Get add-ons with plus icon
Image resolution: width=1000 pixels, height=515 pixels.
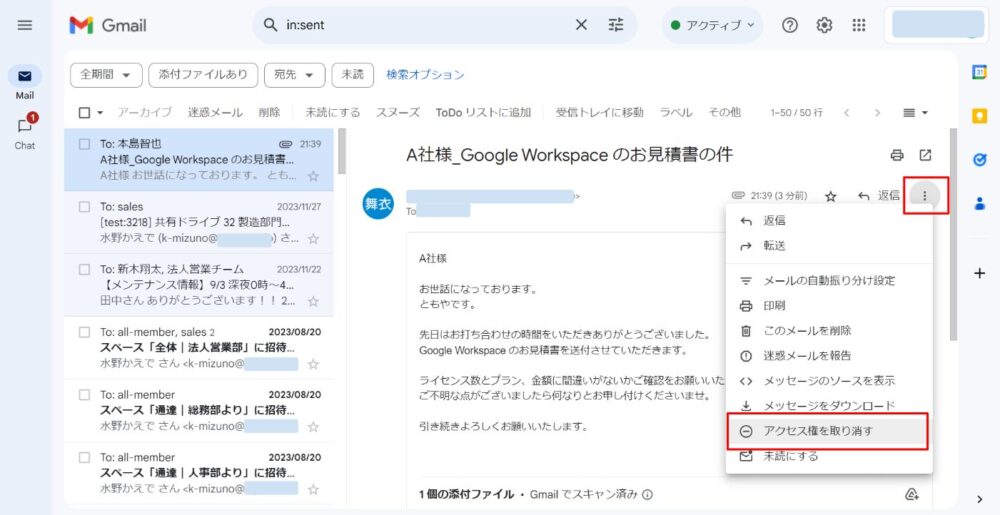point(980,273)
